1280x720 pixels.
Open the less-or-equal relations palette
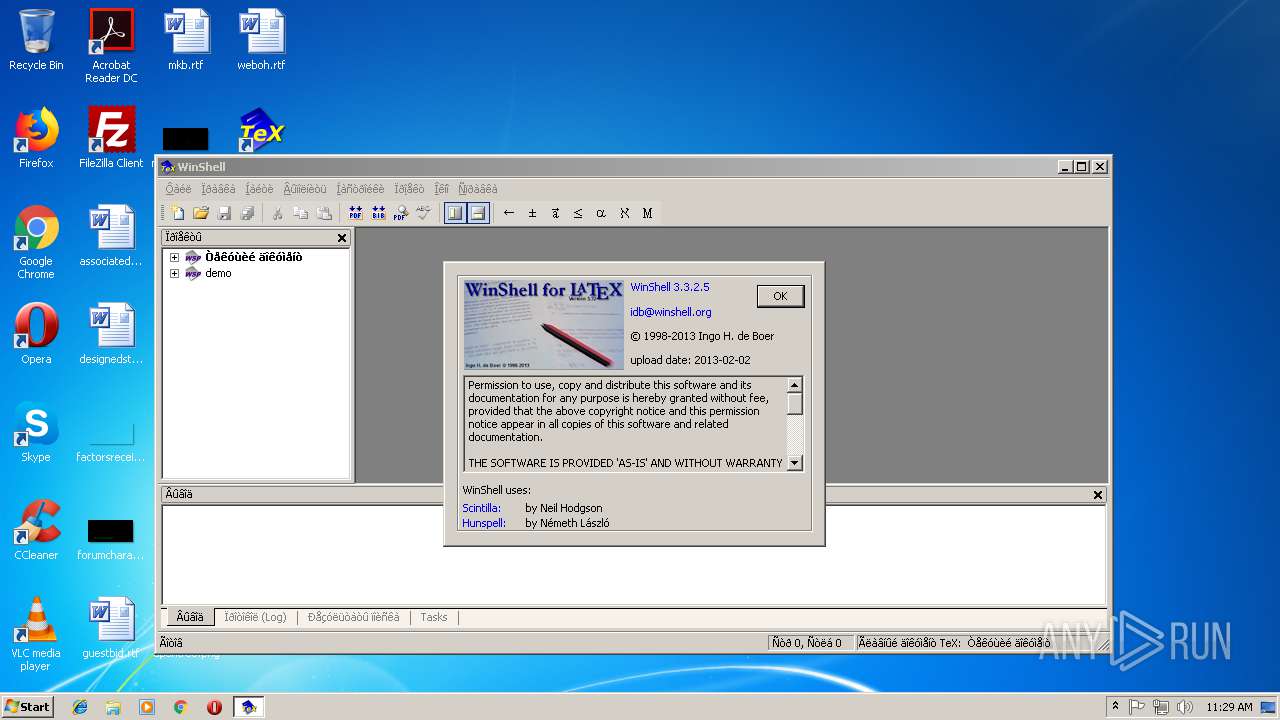tap(578, 213)
